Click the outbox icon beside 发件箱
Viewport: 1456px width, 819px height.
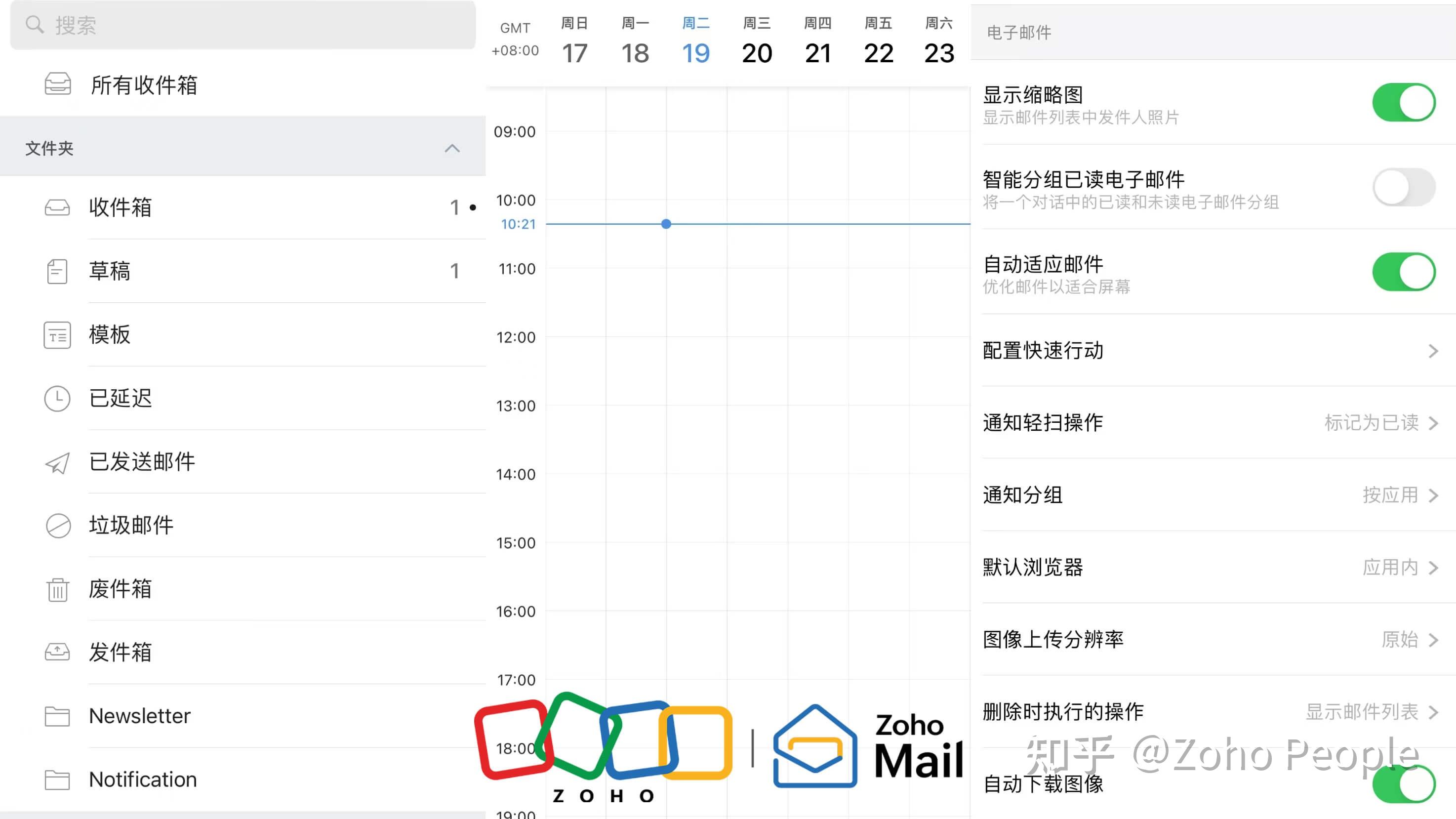[x=57, y=652]
